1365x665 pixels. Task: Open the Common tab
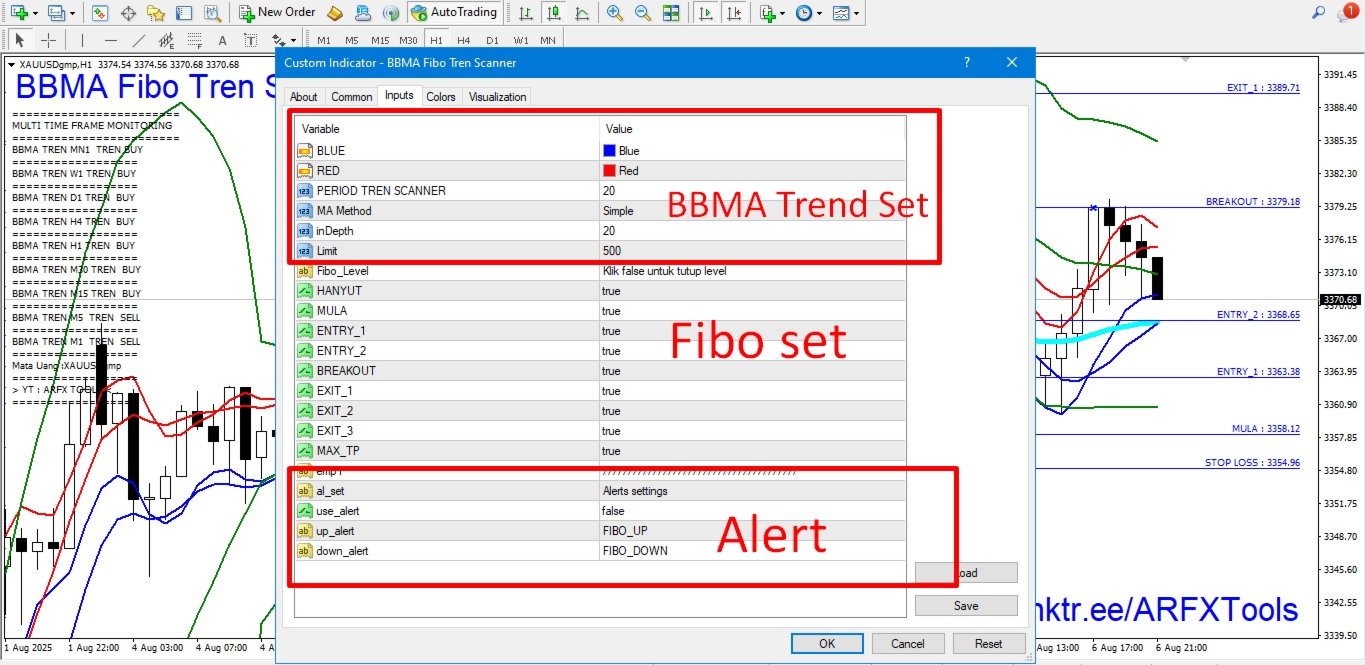click(x=352, y=97)
